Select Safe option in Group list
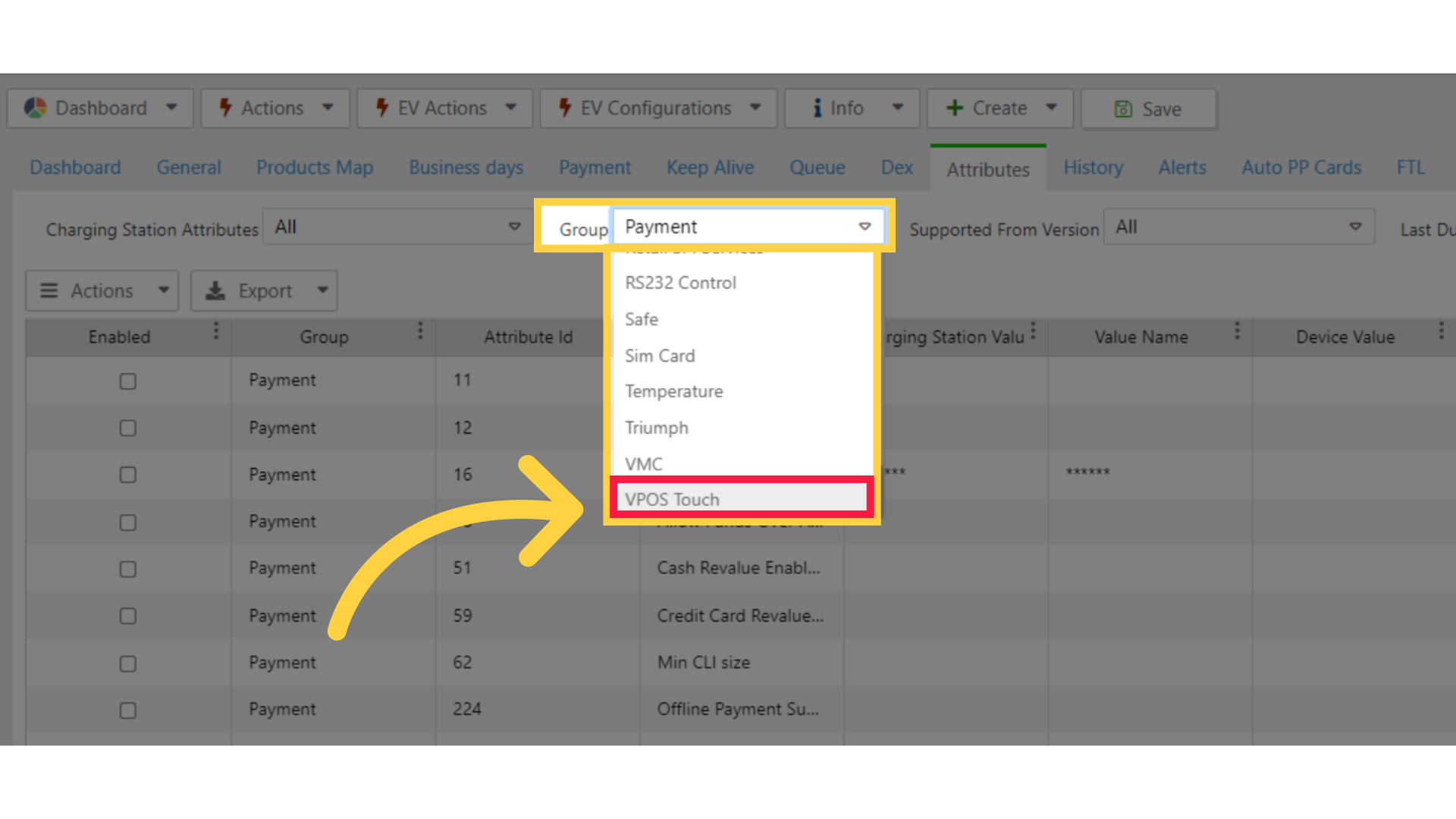 pyautogui.click(x=743, y=319)
